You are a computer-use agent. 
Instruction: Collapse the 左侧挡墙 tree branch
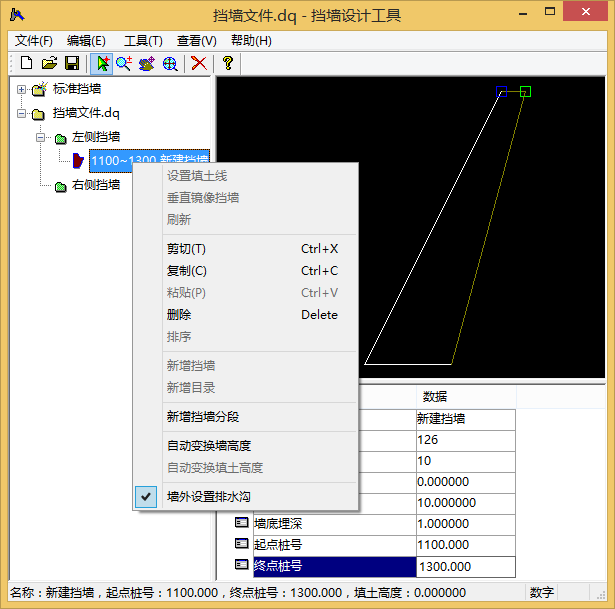(41, 137)
